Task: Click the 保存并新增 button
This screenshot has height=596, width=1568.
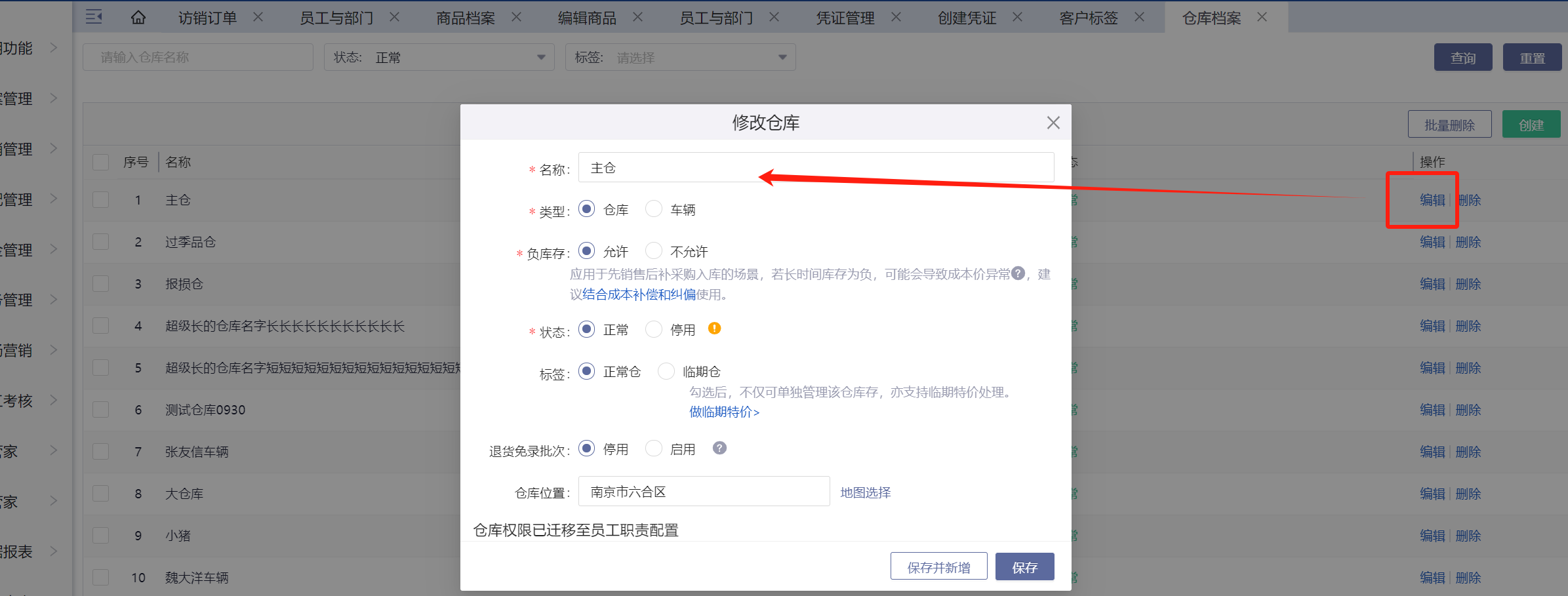Action: [x=938, y=567]
